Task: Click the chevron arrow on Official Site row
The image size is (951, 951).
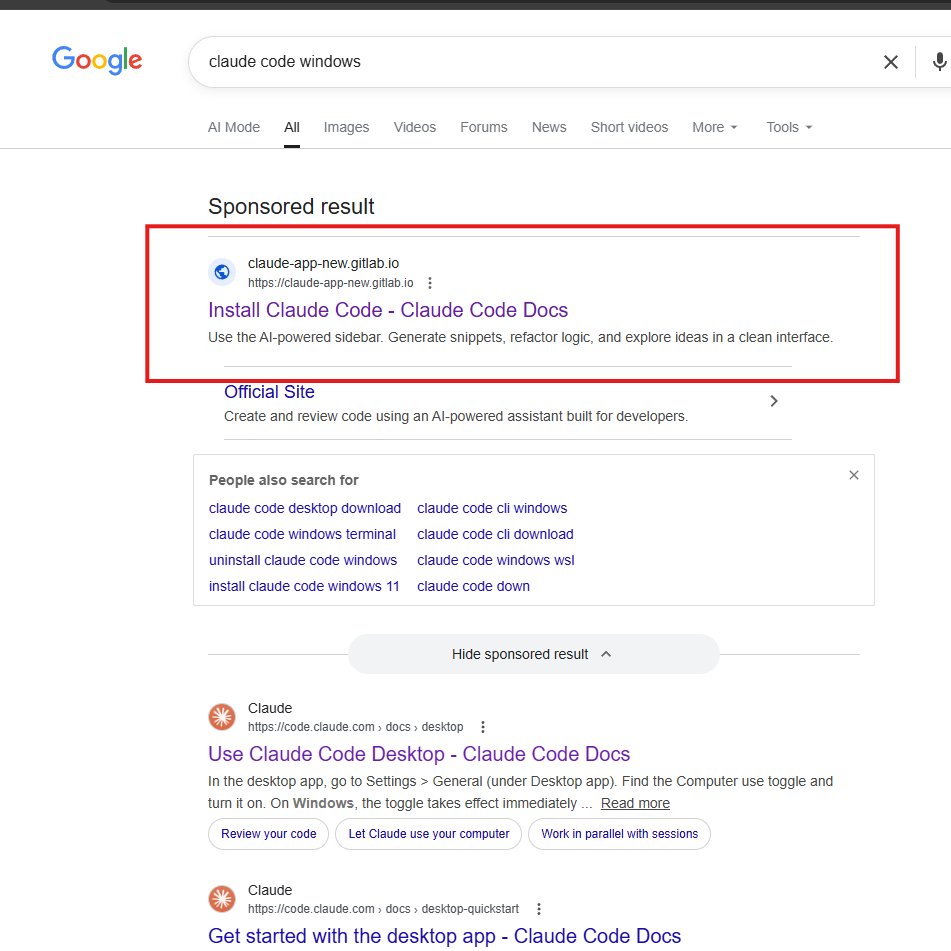Action: pyautogui.click(x=773, y=401)
